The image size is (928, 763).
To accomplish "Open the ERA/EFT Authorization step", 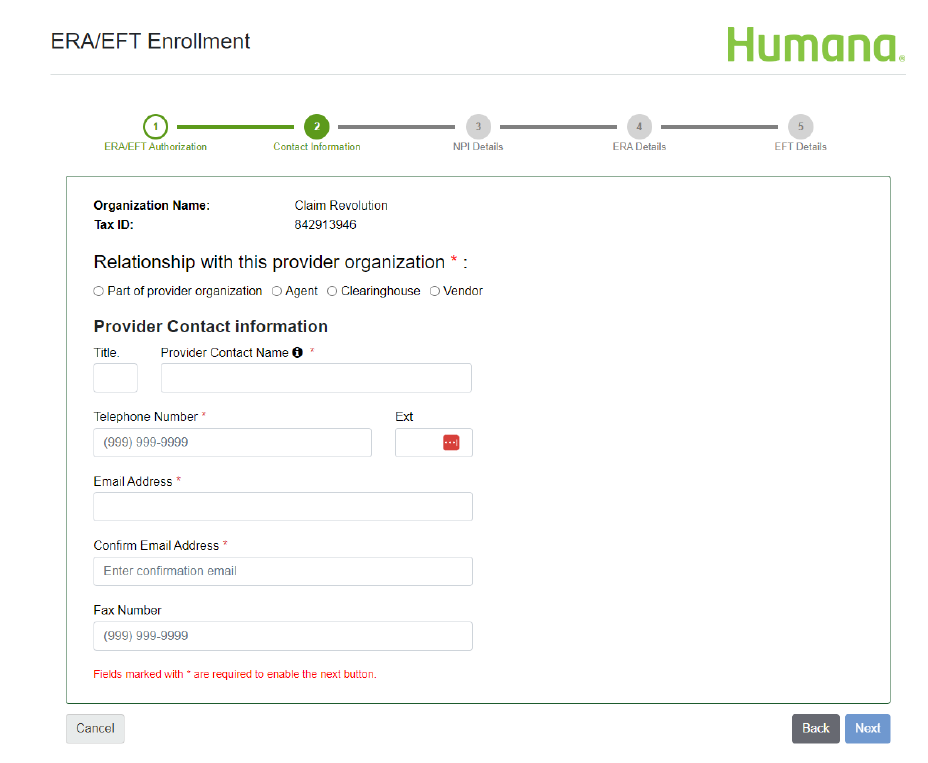I will click(155, 145).
